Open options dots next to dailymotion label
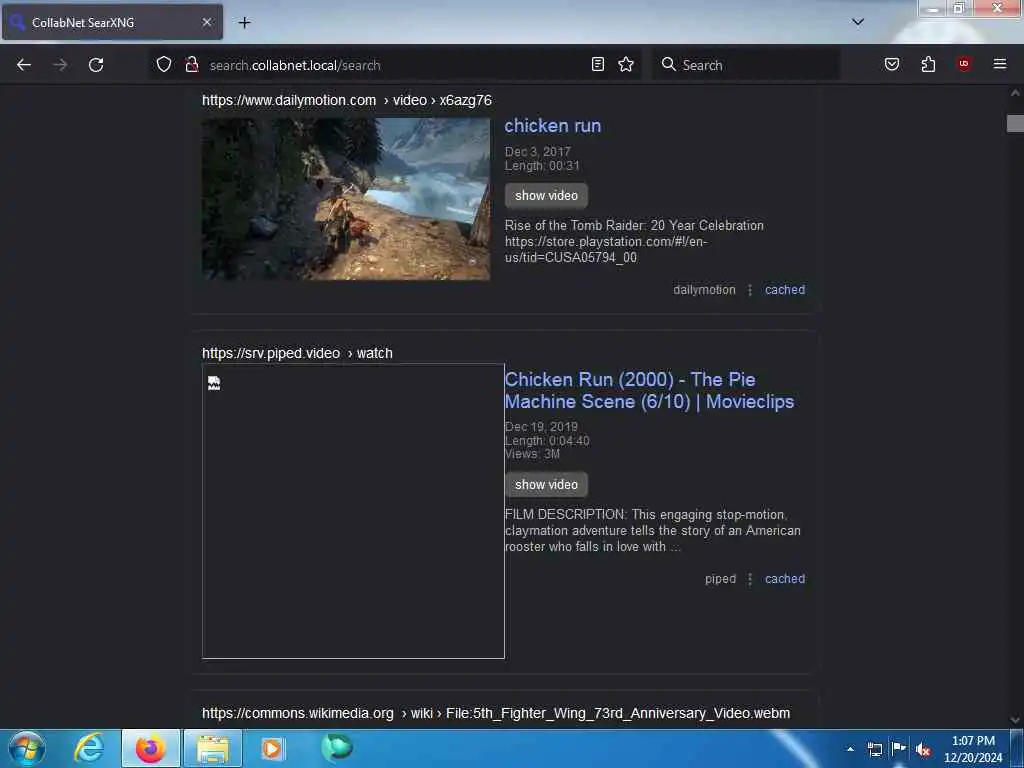This screenshot has height=768, width=1024. tap(750, 289)
